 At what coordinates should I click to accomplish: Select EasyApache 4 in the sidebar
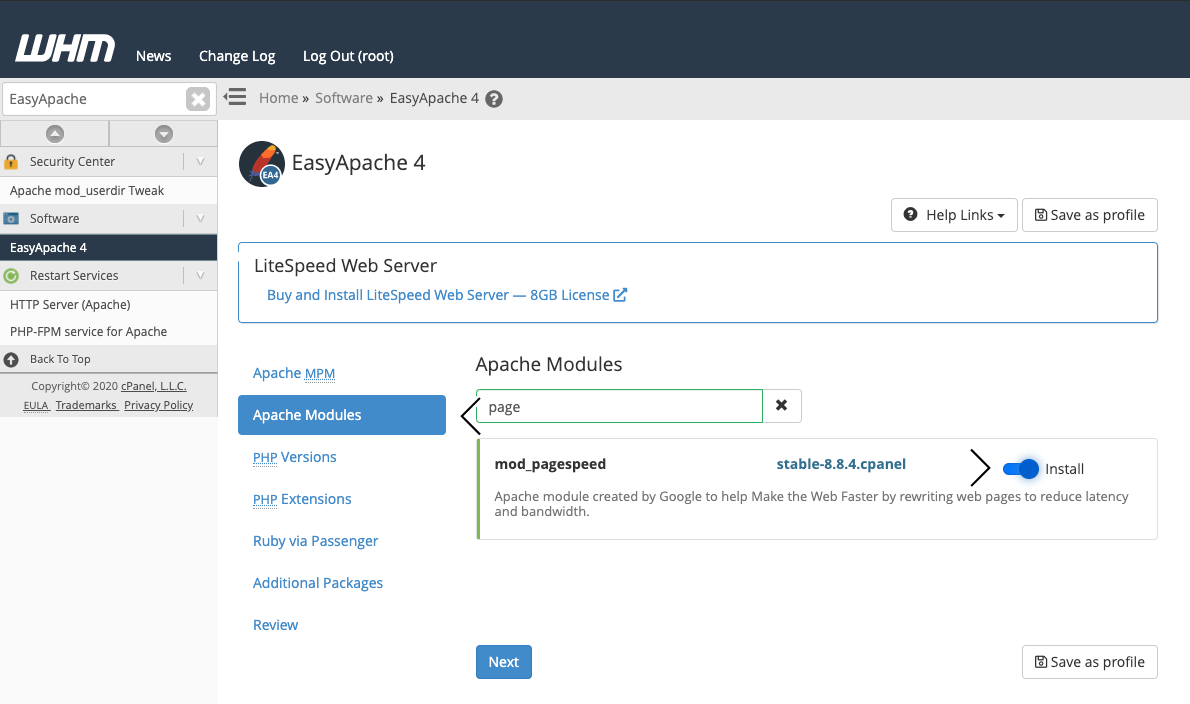coord(109,247)
